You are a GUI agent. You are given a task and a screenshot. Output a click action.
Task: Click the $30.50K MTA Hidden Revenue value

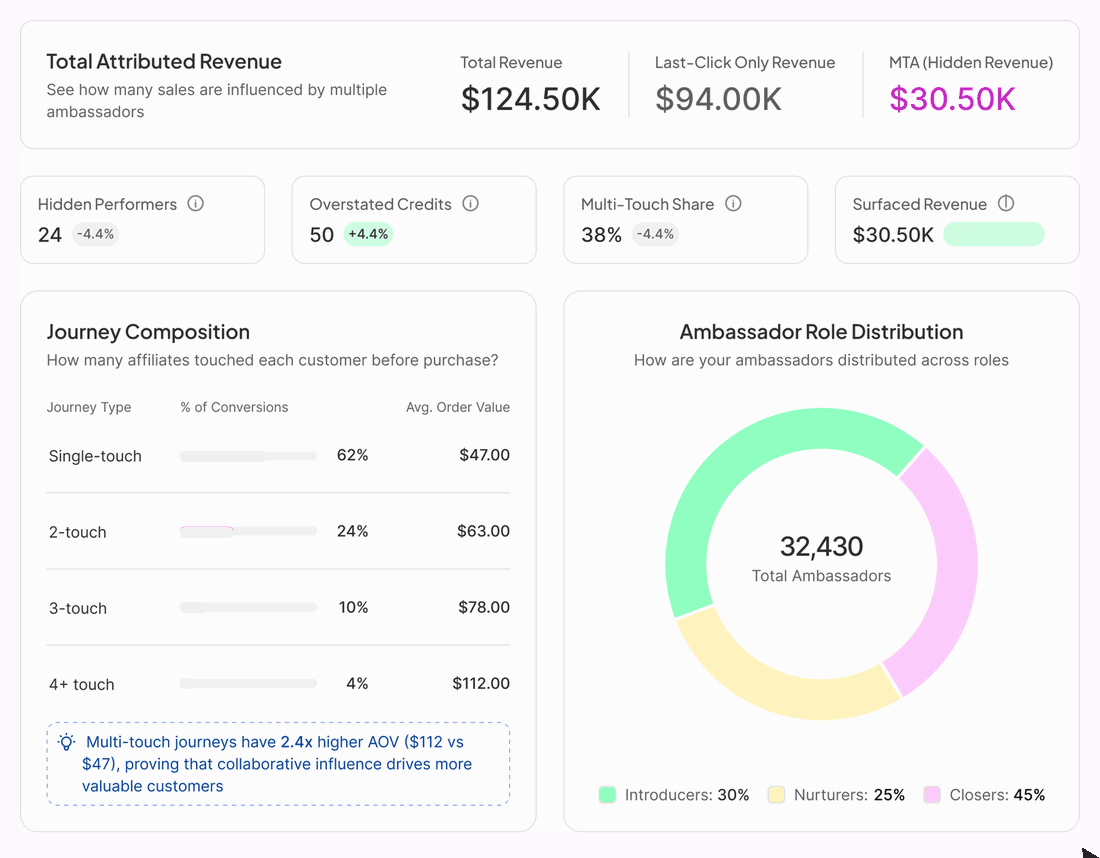pyautogui.click(x=952, y=99)
